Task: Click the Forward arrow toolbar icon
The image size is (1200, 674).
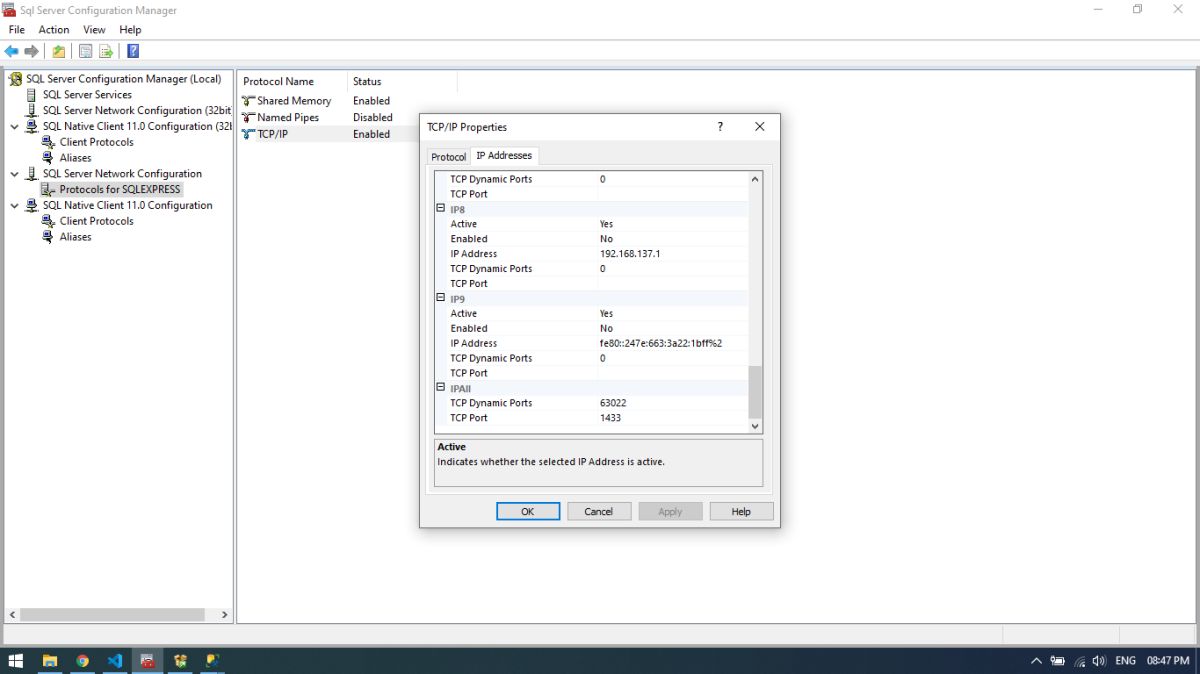Action: [x=32, y=51]
